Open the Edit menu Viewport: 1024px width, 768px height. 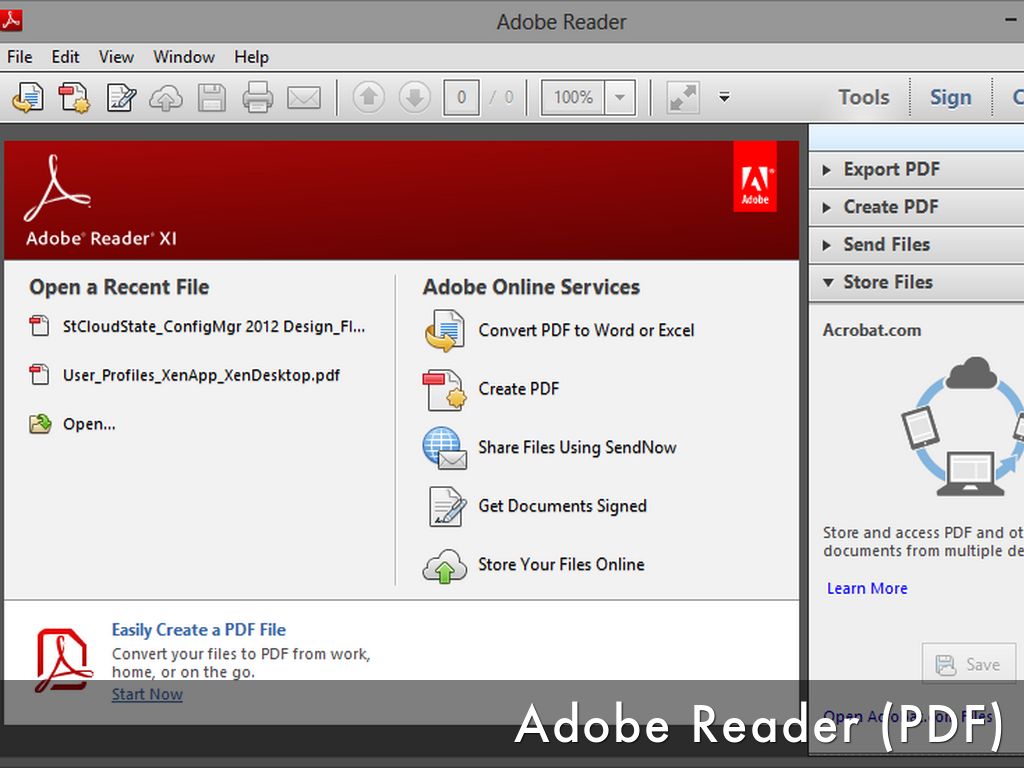click(65, 57)
